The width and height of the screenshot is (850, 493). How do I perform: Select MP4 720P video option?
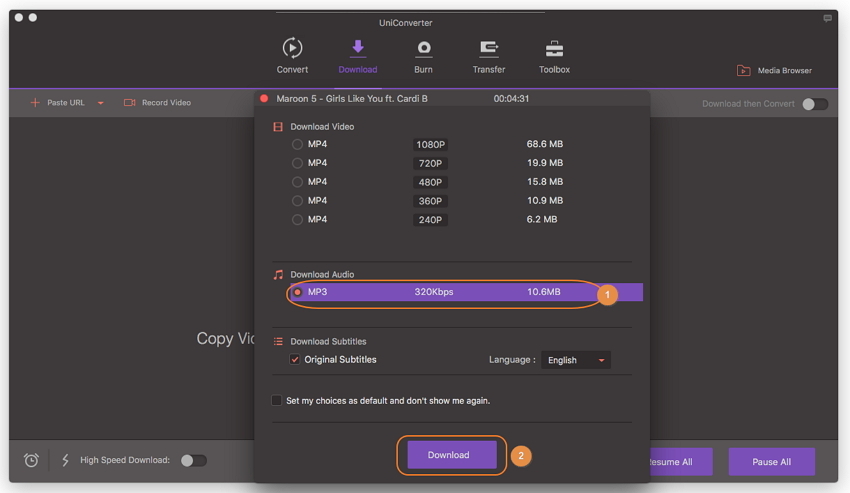[297, 163]
